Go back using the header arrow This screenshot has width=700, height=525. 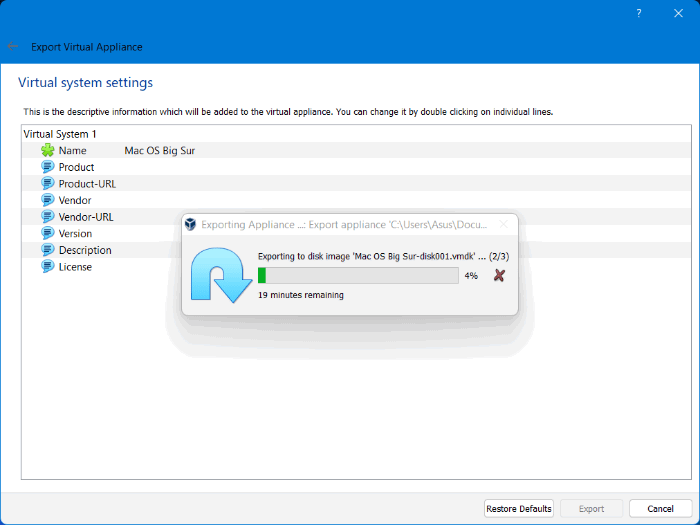13,47
